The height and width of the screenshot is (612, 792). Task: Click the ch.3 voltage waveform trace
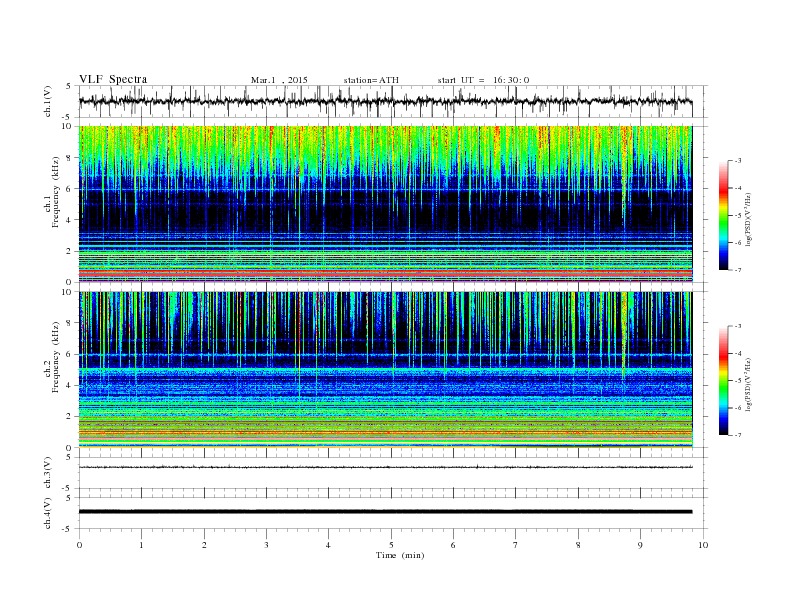point(385,467)
